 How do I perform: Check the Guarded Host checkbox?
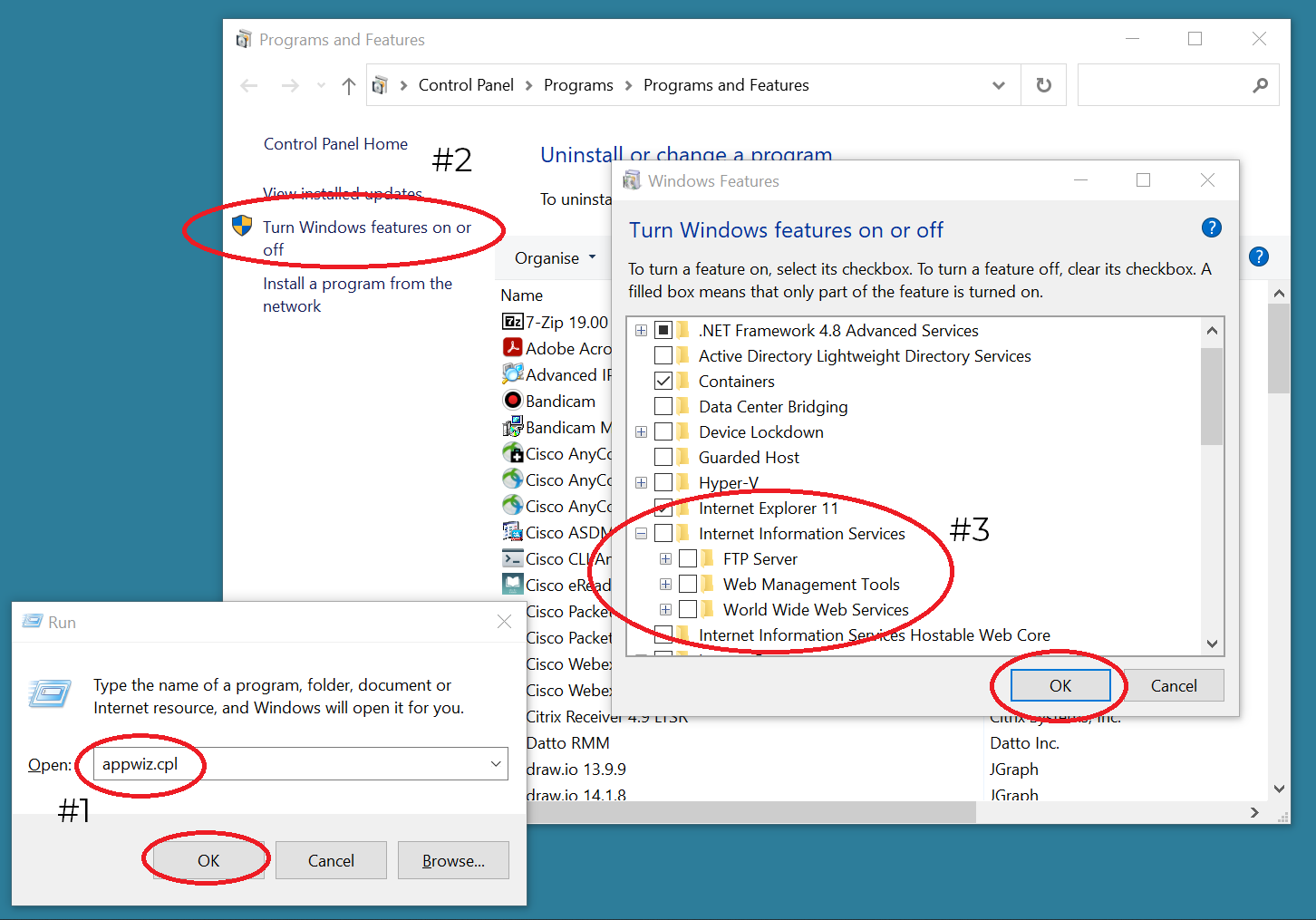coord(663,457)
